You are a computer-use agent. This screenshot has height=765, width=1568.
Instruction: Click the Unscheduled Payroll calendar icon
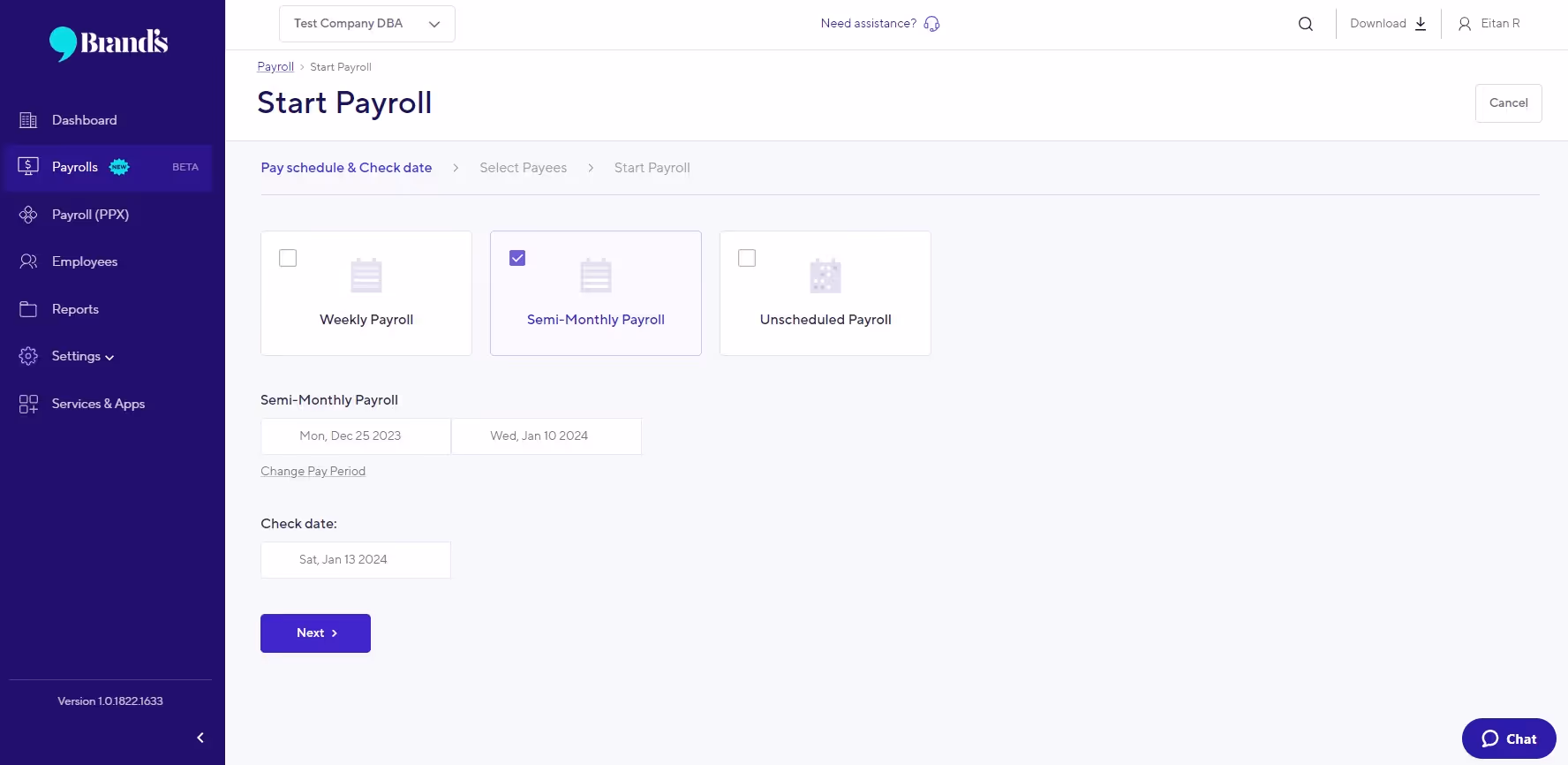click(x=825, y=275)
